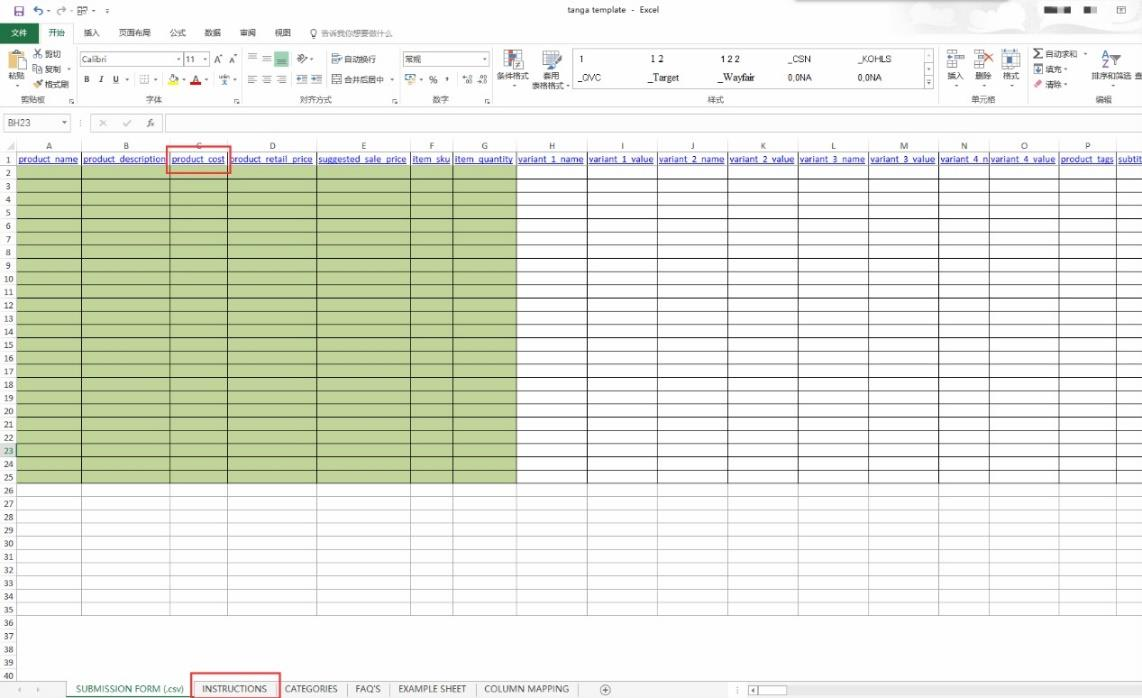Expand the font size dropdown
This screenshot has width=1142, height=698.
coord(205,59)
